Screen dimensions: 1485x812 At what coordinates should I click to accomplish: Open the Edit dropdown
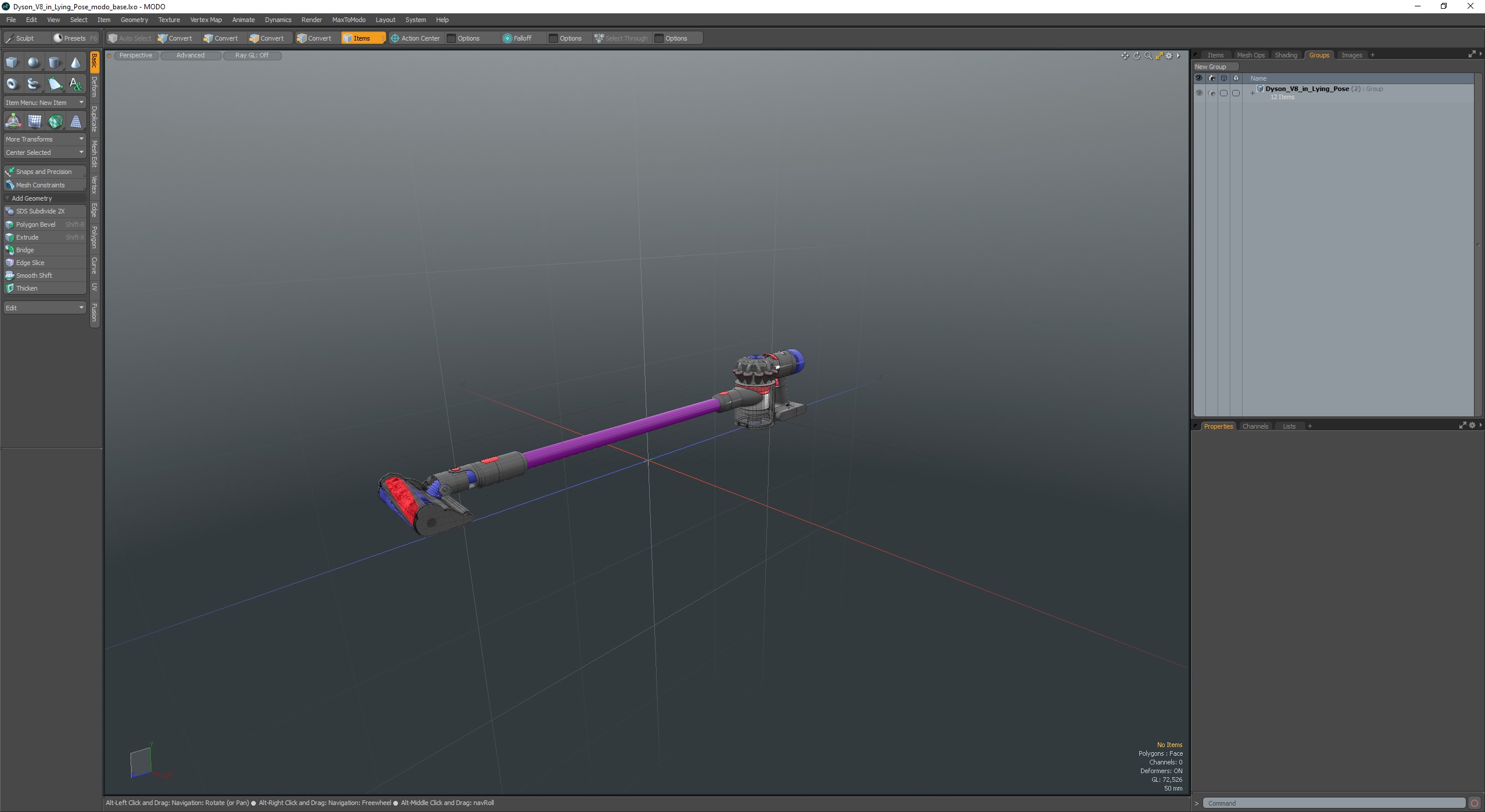45,307
